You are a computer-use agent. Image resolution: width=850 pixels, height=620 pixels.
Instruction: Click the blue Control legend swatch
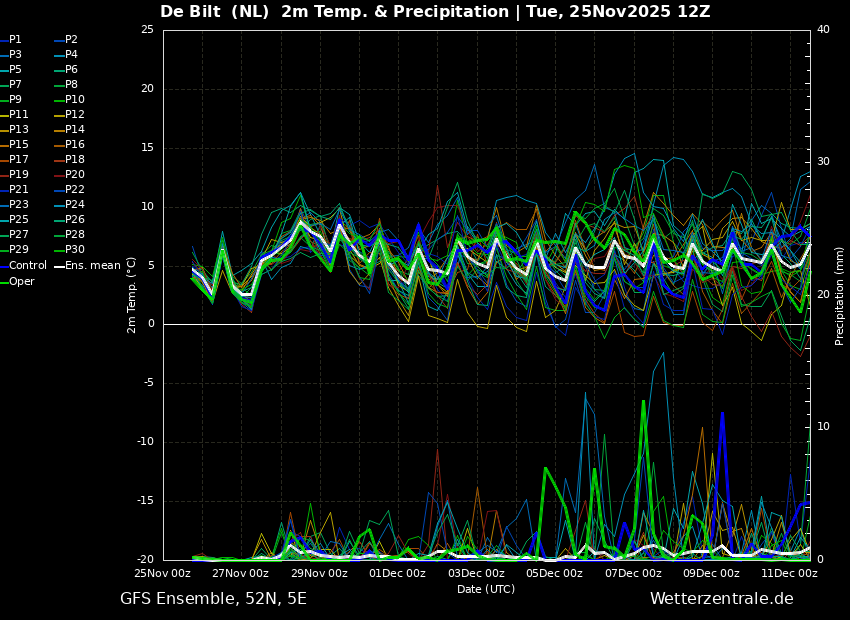[4, 266]
